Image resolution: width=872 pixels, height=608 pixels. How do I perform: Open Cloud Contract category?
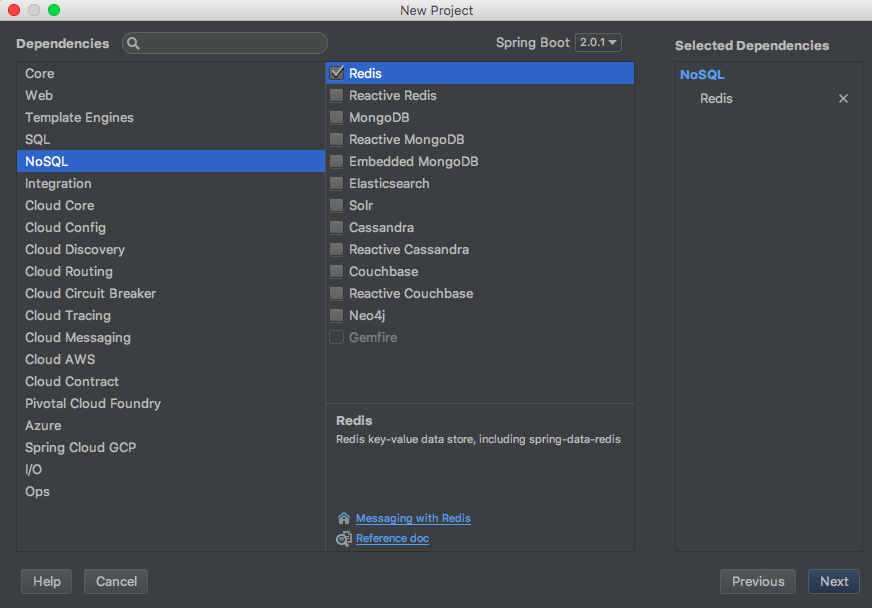pos(171,381)
